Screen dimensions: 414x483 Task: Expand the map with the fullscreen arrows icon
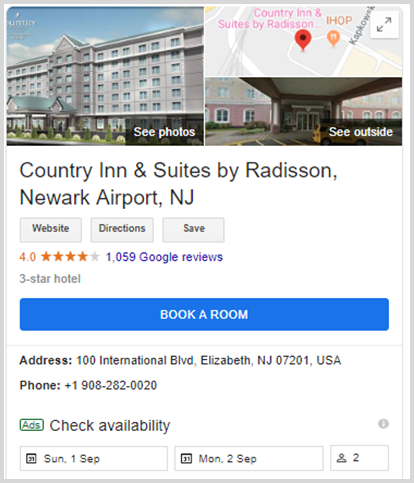tap(384, 25)
